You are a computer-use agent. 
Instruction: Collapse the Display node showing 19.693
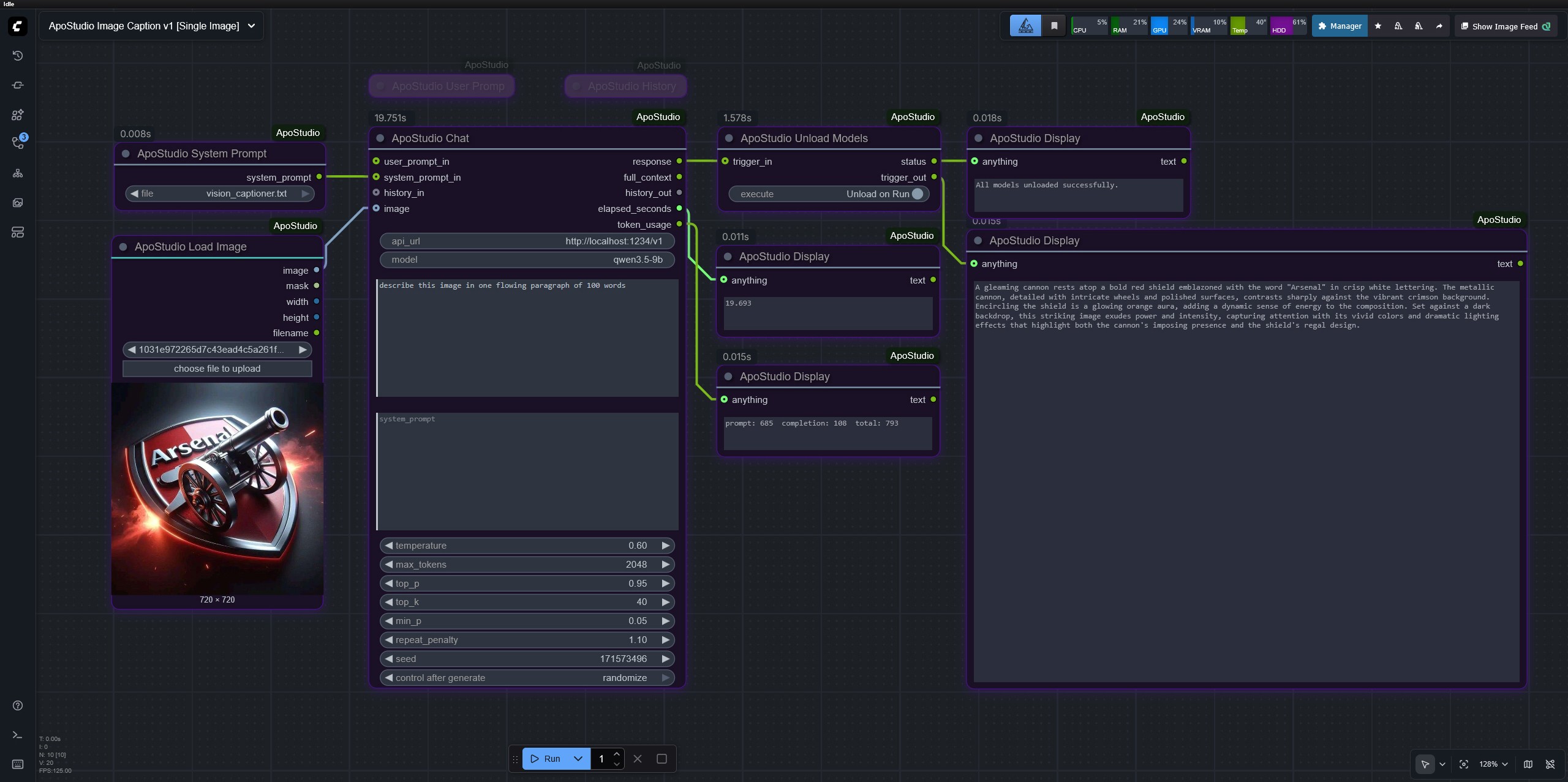[728, 257]
